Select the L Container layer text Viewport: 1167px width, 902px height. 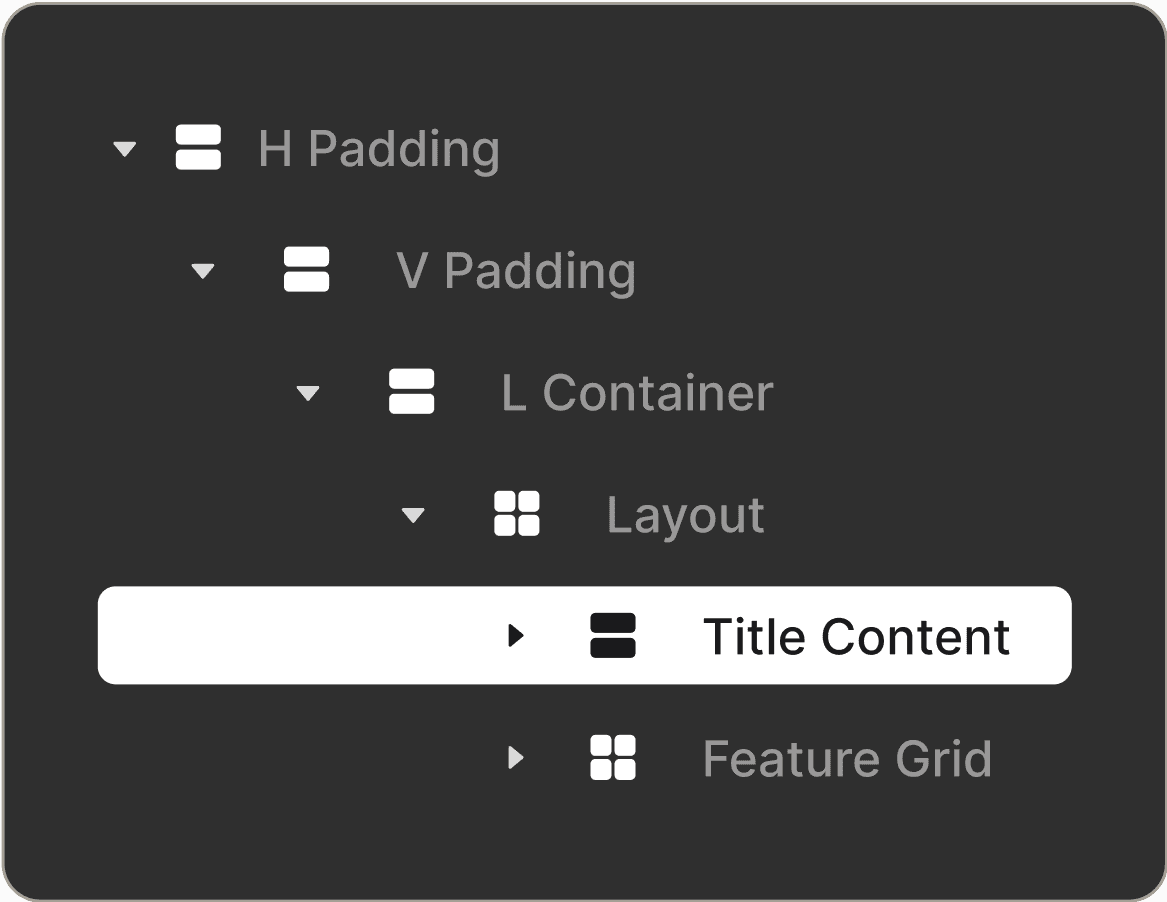(637, 393)
